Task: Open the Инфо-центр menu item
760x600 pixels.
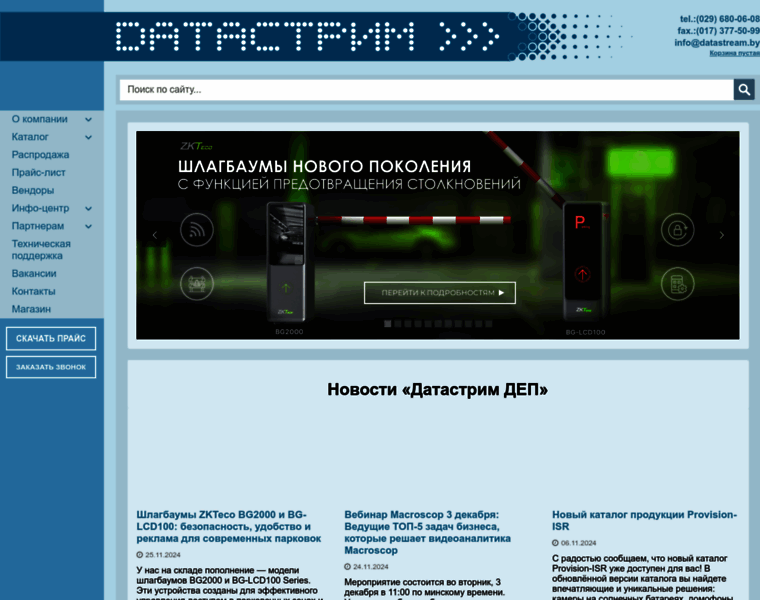Action: click(40, 208)
